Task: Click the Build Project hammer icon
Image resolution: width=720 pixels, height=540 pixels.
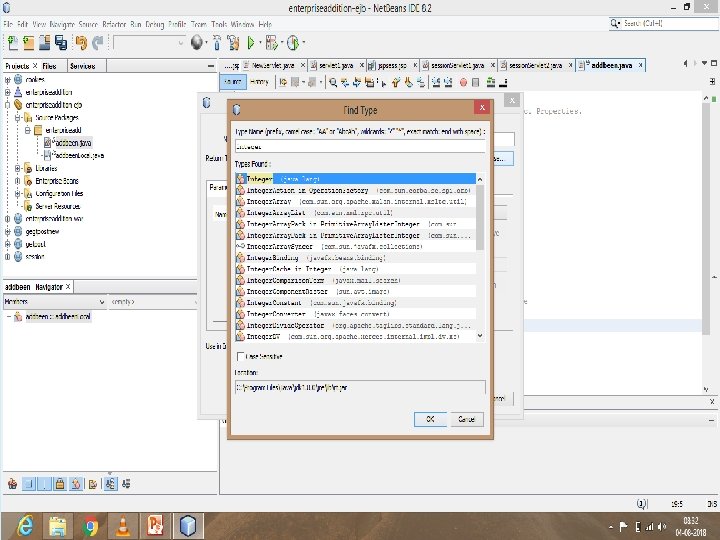Action: [x=217, y=43]
